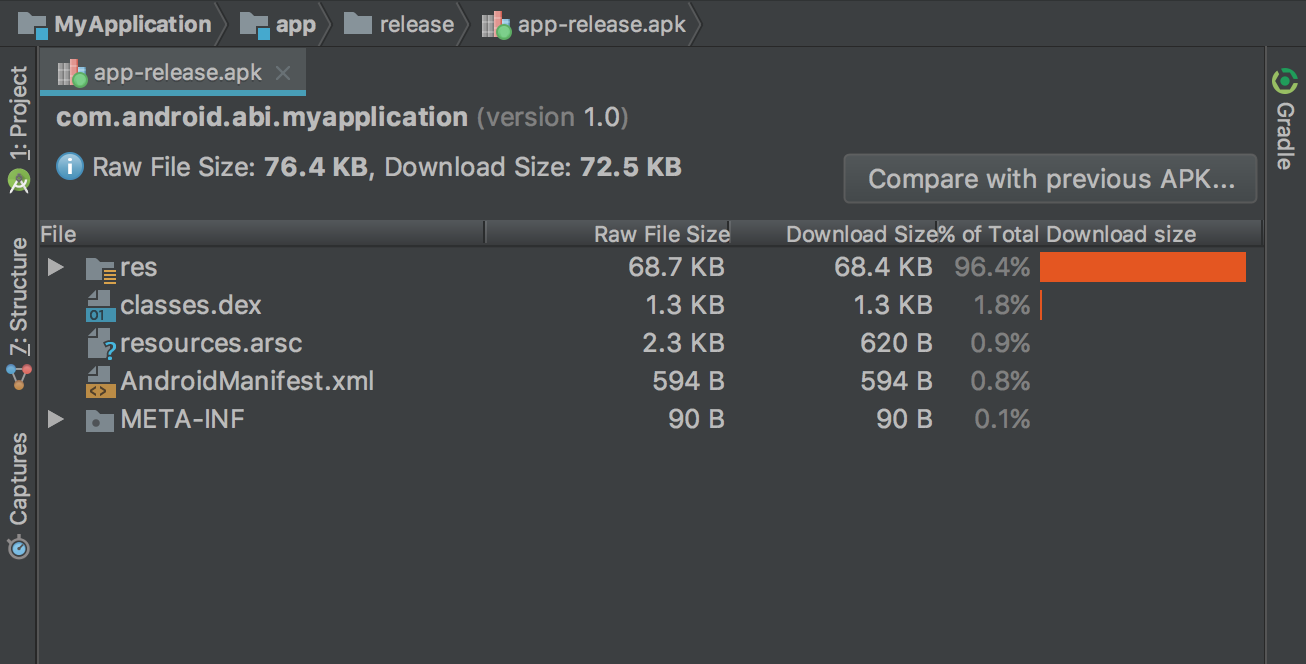Click Compare with previous APK button
This screenshot has width=1306, height=664.
(1049, 179)
